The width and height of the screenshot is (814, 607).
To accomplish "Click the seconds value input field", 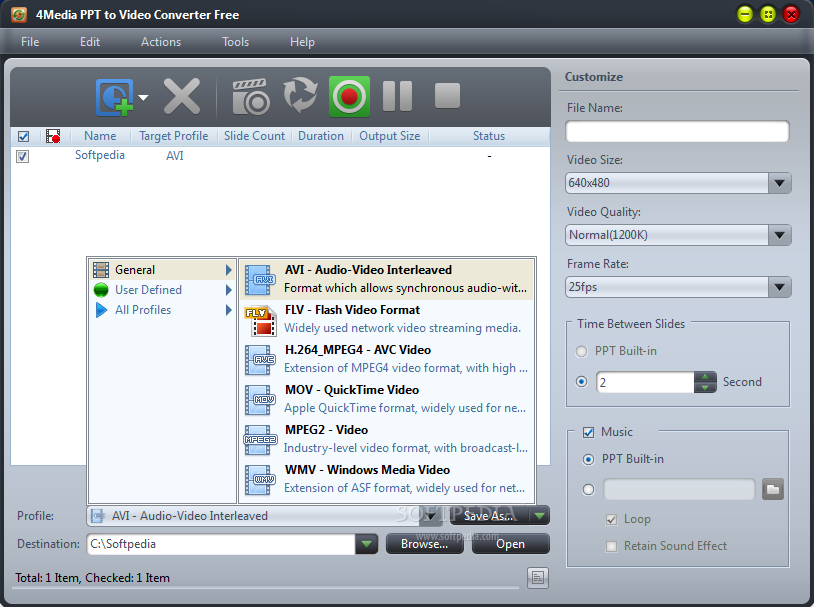I will coord(645,383).
